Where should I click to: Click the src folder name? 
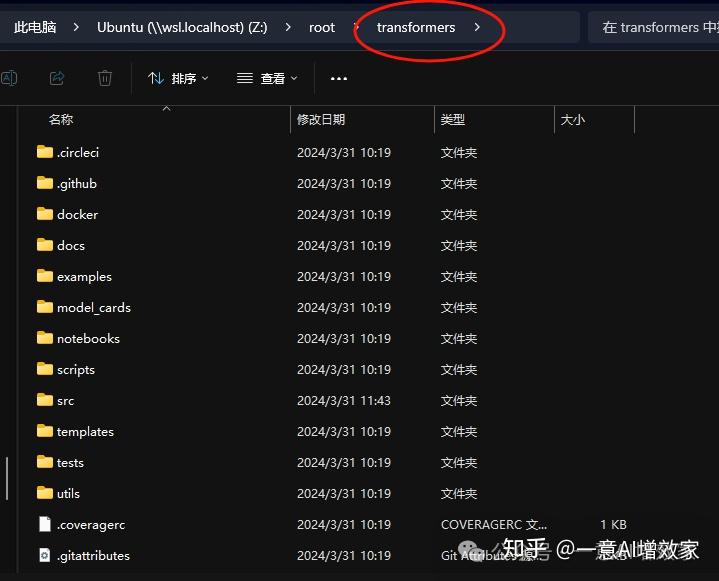pyautogui.click(x=66, y=401)
